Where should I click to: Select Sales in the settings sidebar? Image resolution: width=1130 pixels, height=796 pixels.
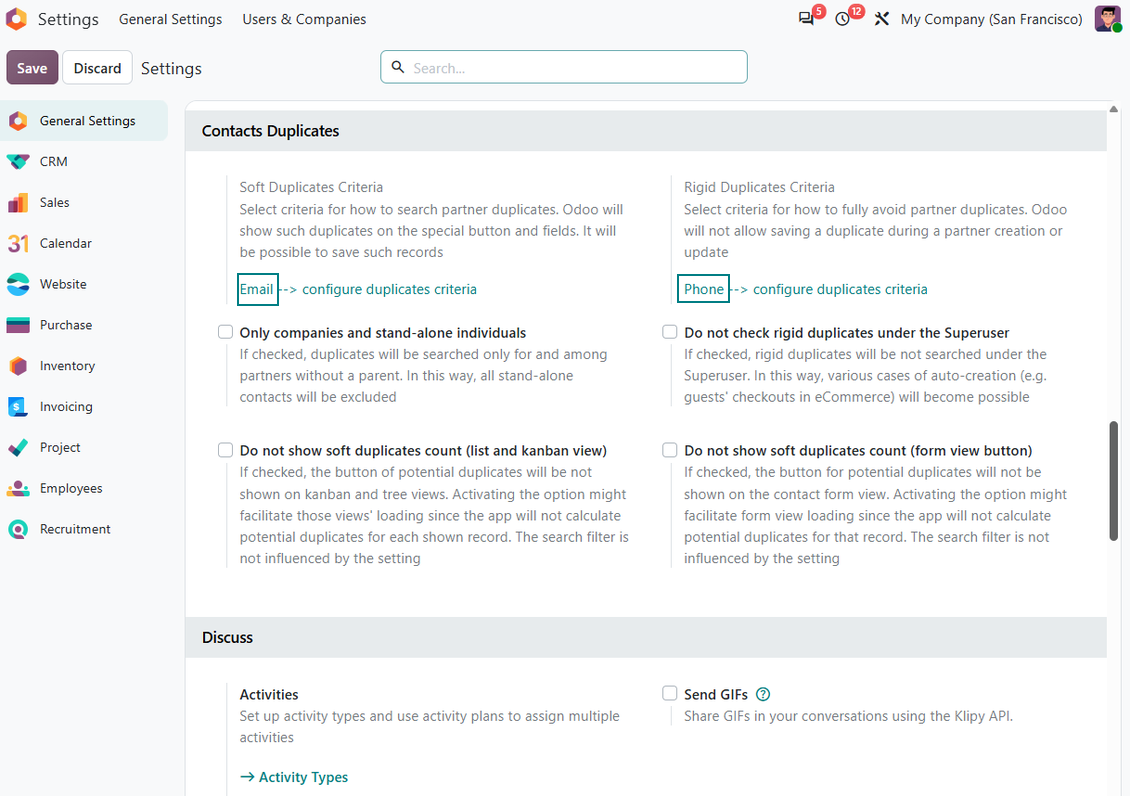click(84, 202)
